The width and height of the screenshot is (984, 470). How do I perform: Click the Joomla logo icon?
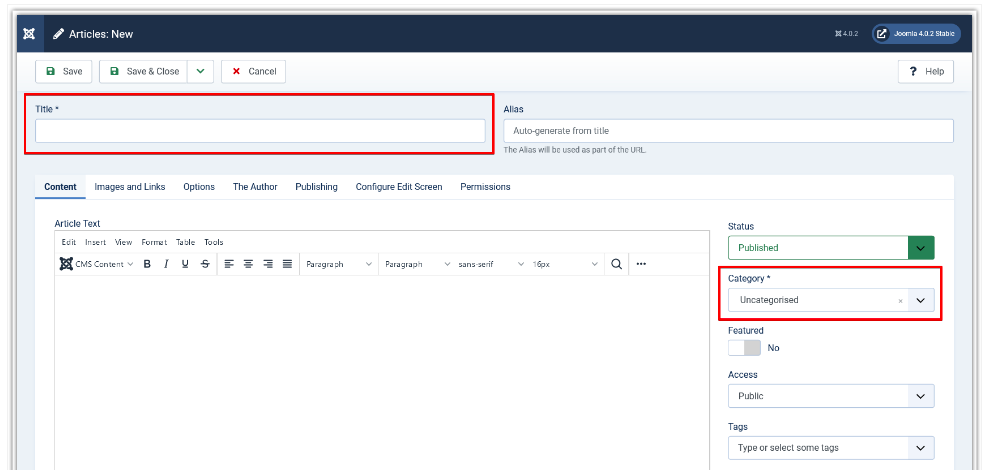[x=29, y=34]
